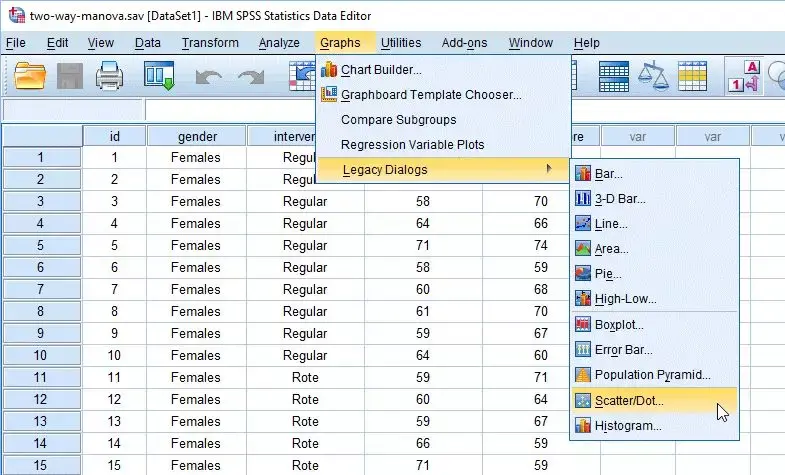The width and height of the screenshot is (785, 475).
Task: Click the Area chart icon in submenu
Action: (x=583, y=248)
